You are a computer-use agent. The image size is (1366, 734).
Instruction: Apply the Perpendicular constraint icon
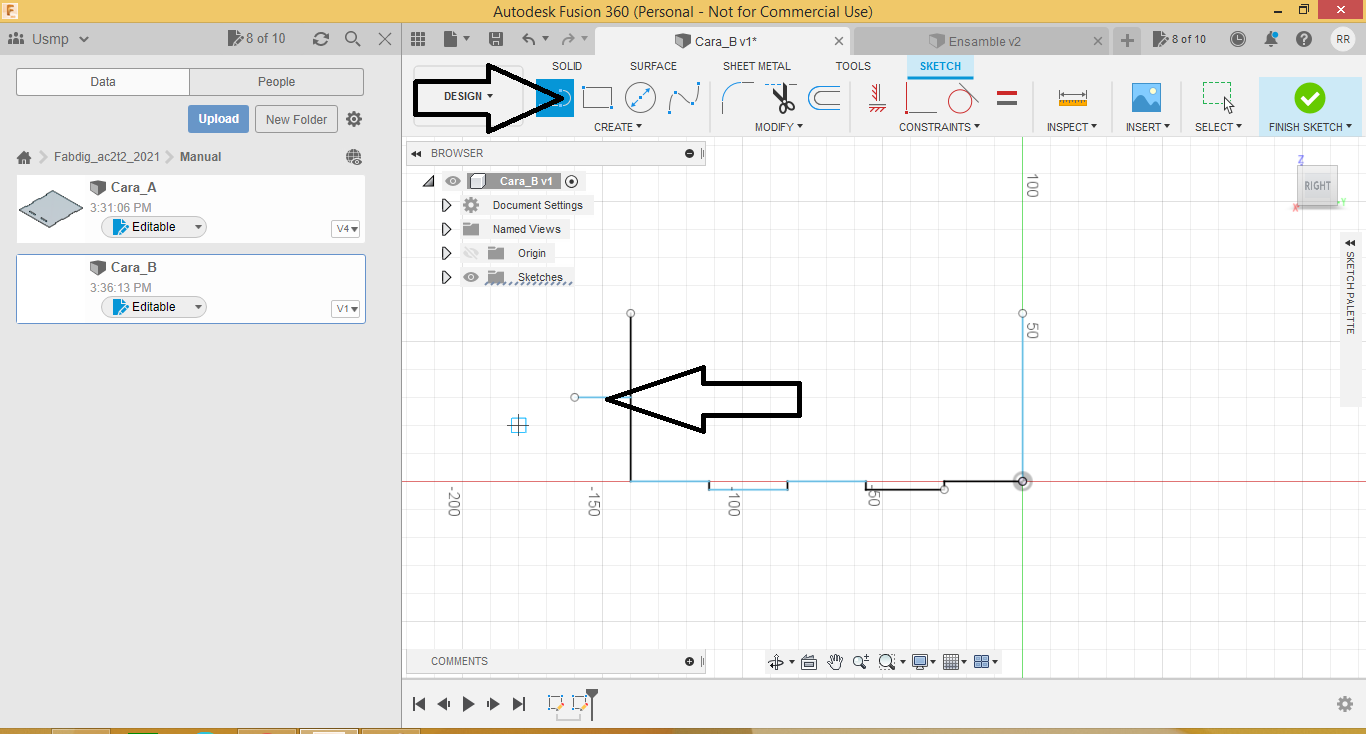pos(920,98)
